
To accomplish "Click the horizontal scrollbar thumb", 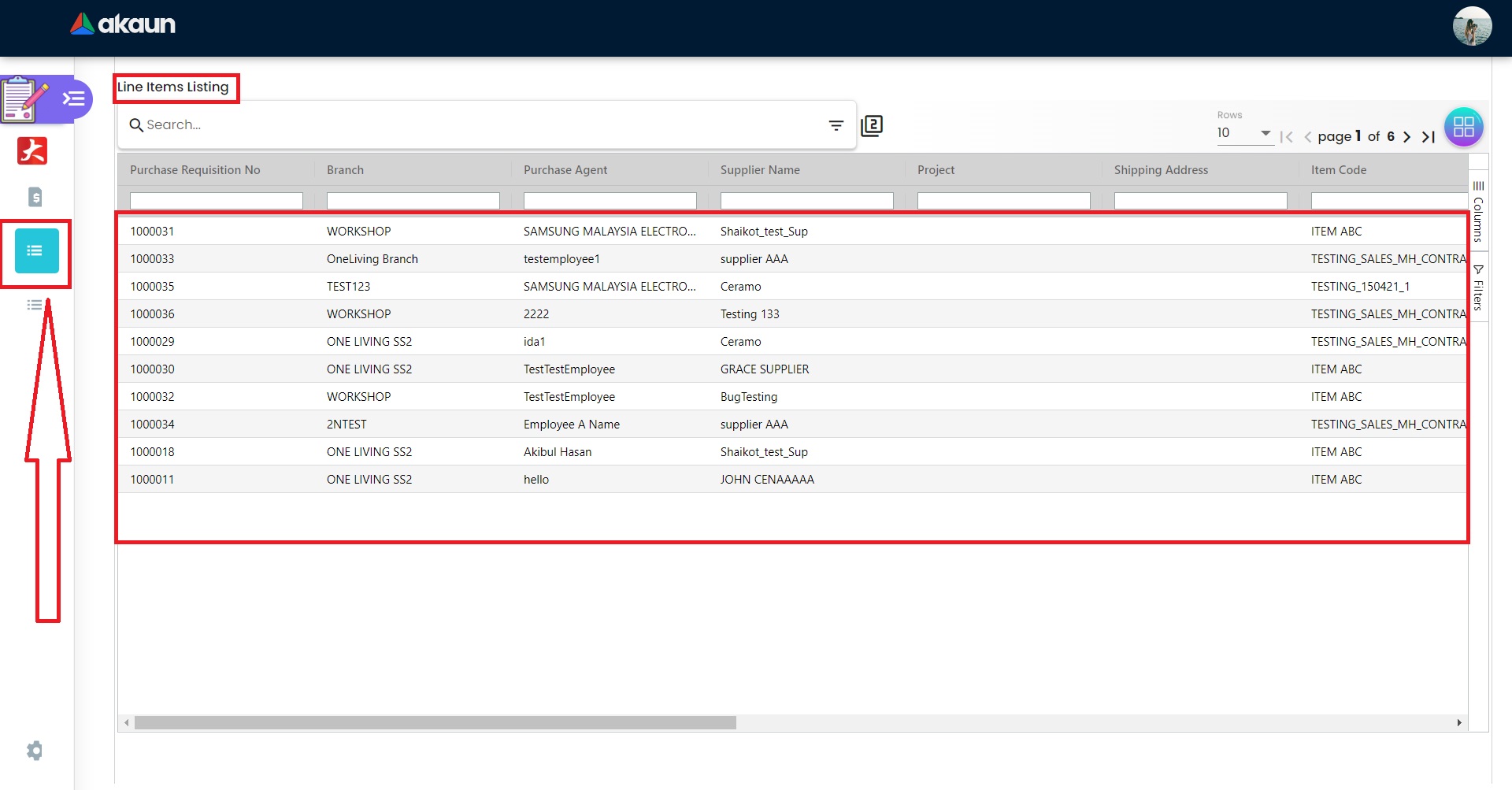I will (x=435, y=723).
